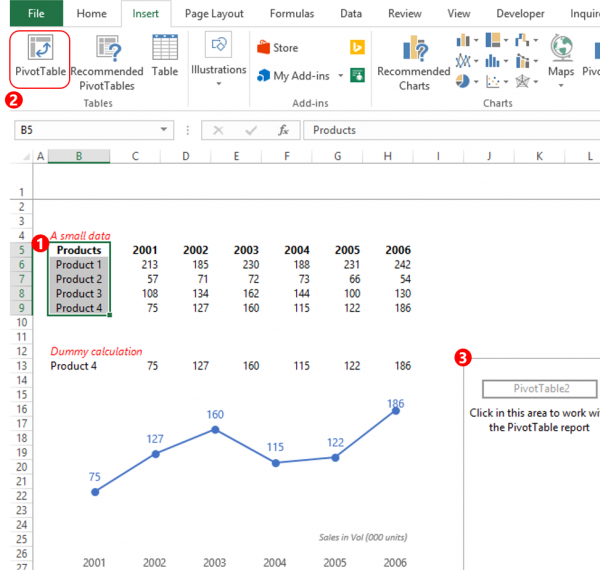Insert a Table from the ribbon

click(x=165, y=58)
